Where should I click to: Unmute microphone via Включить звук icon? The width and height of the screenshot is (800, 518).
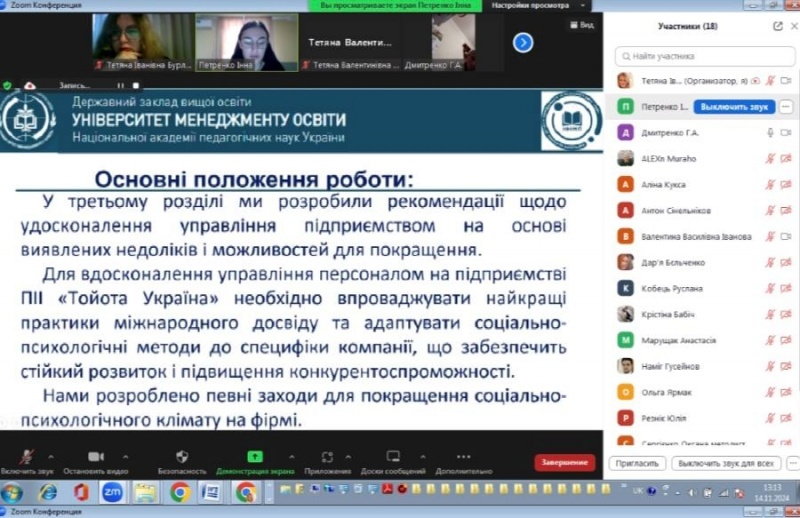27,456
